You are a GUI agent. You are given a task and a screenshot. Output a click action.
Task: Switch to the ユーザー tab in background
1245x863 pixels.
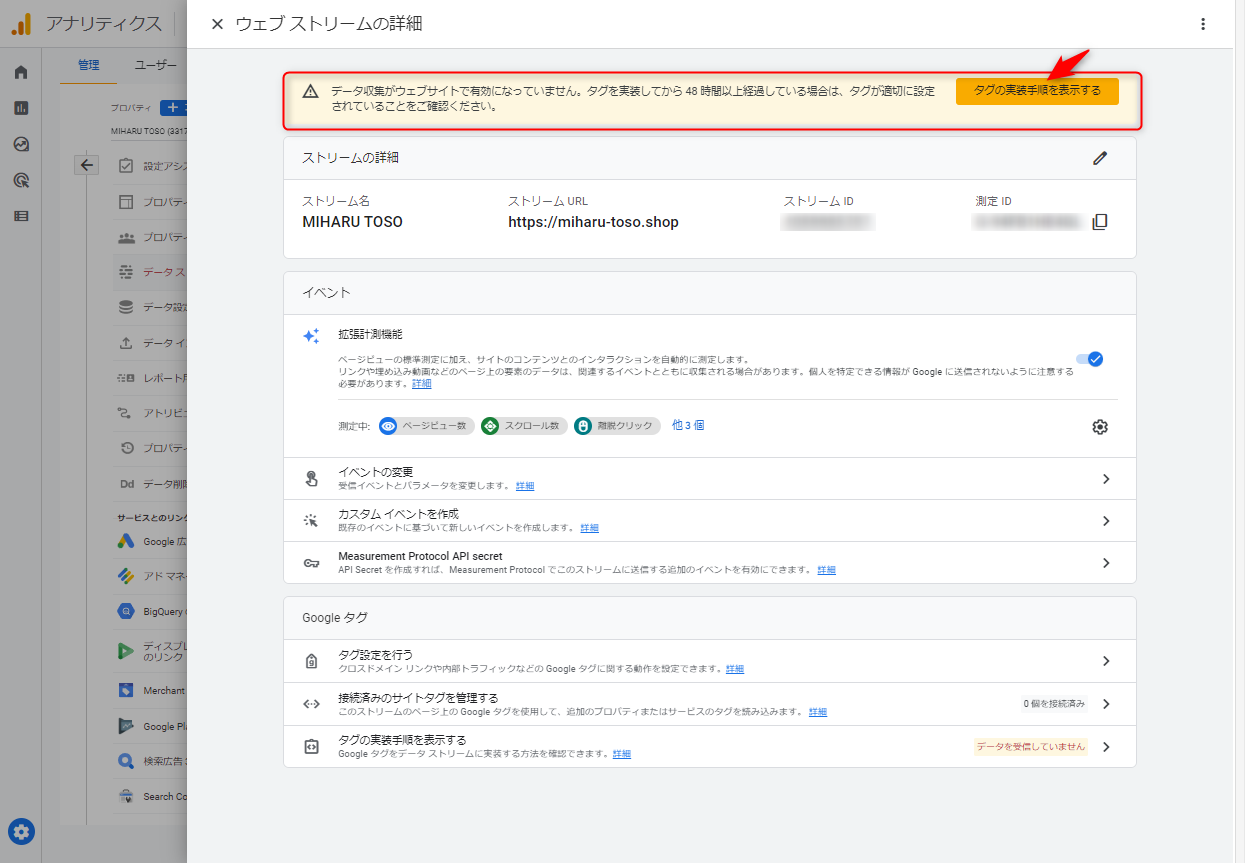[x=156, y=65]
